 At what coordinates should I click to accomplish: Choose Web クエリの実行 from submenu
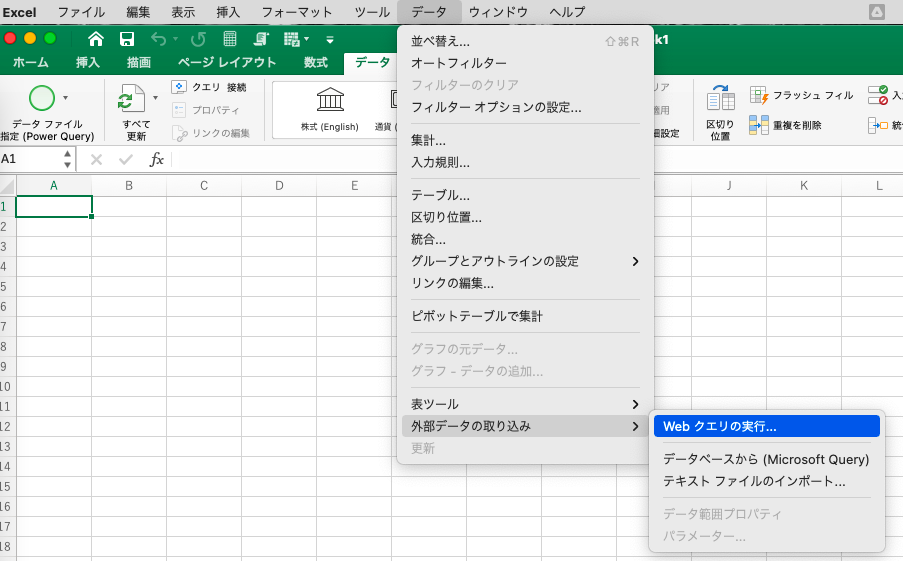[765, 426]
